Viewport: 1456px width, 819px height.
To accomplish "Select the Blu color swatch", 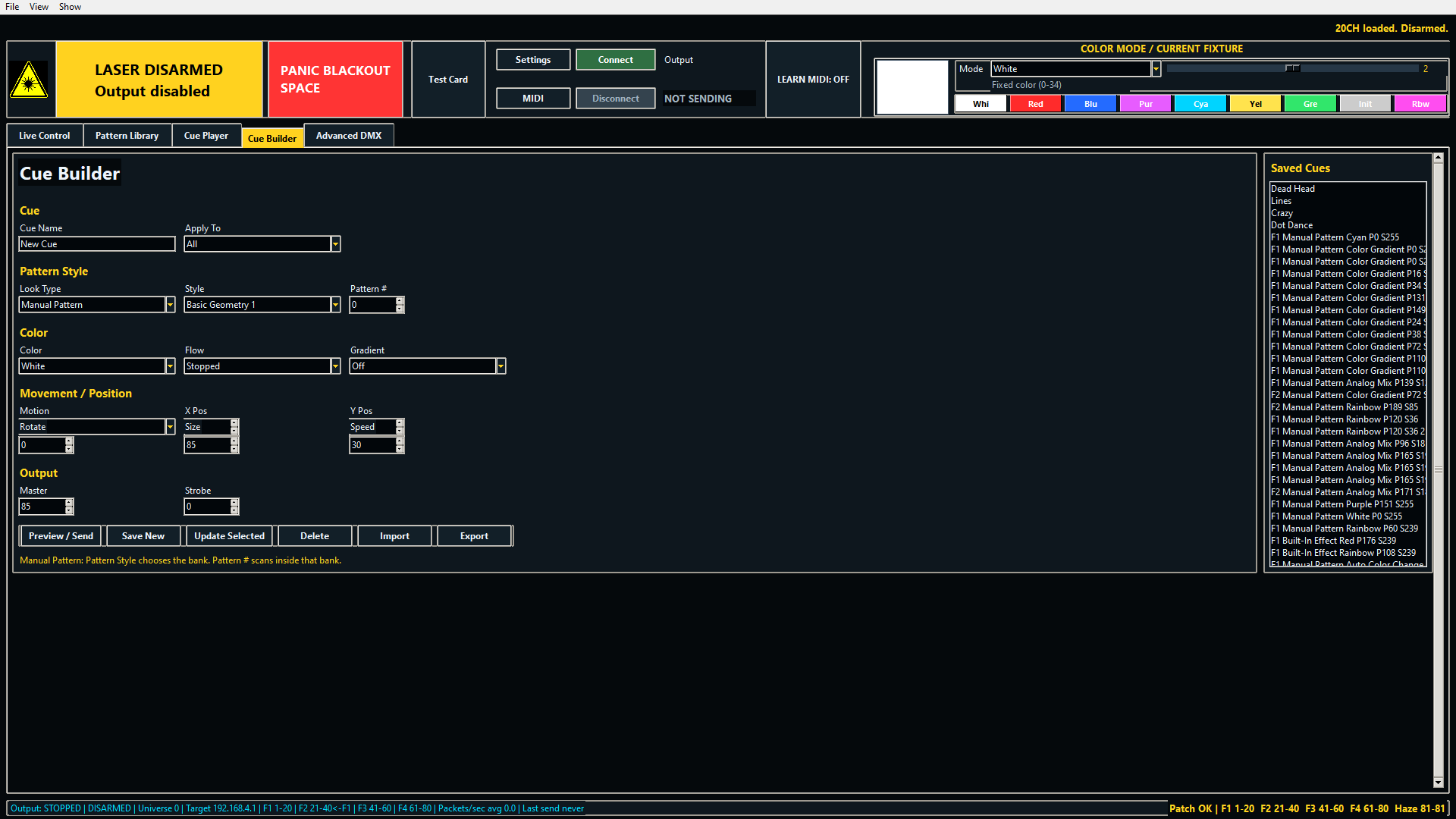I will click(1090, 104).
